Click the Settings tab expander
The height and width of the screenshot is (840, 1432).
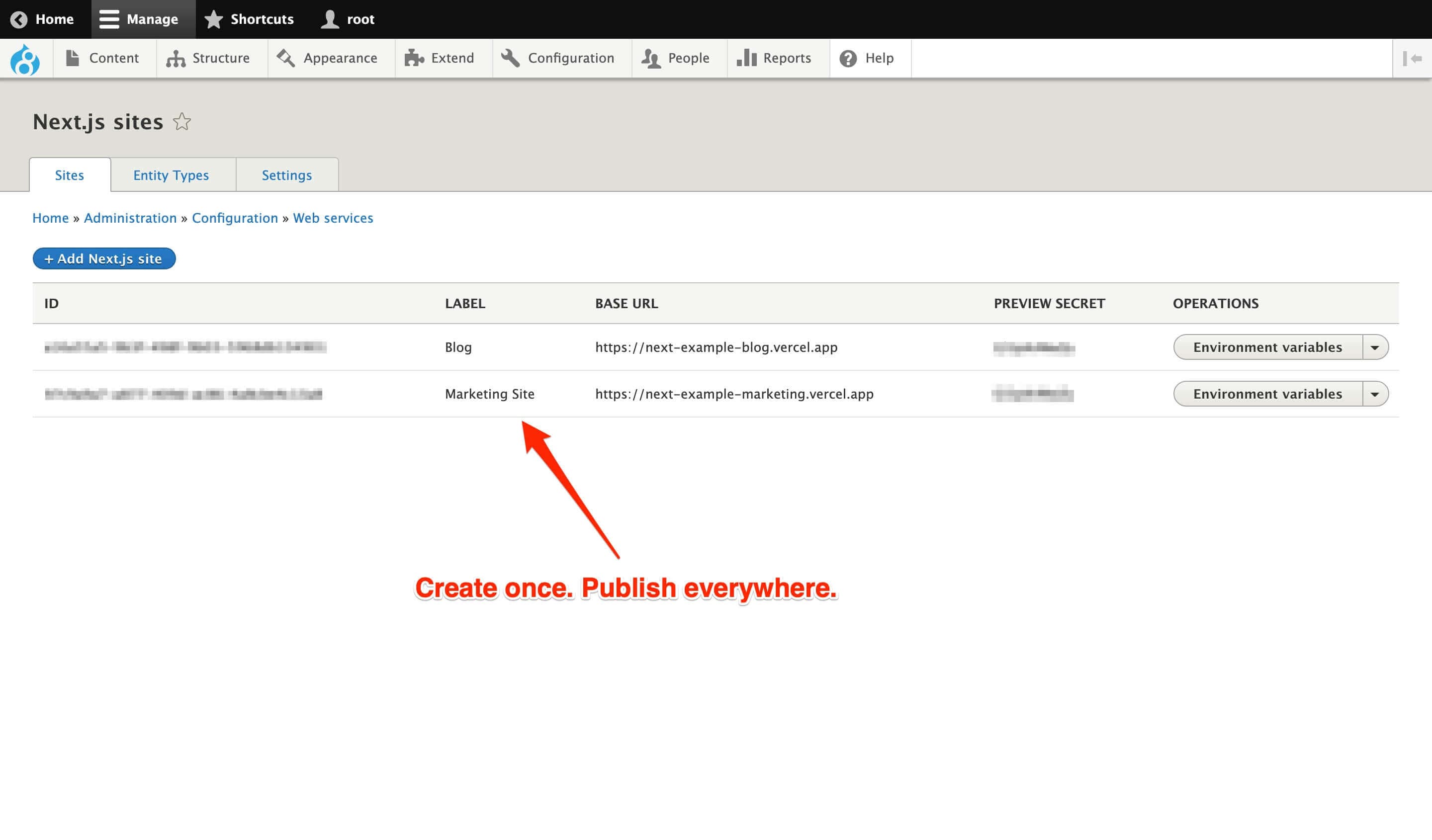pos(287,175)
